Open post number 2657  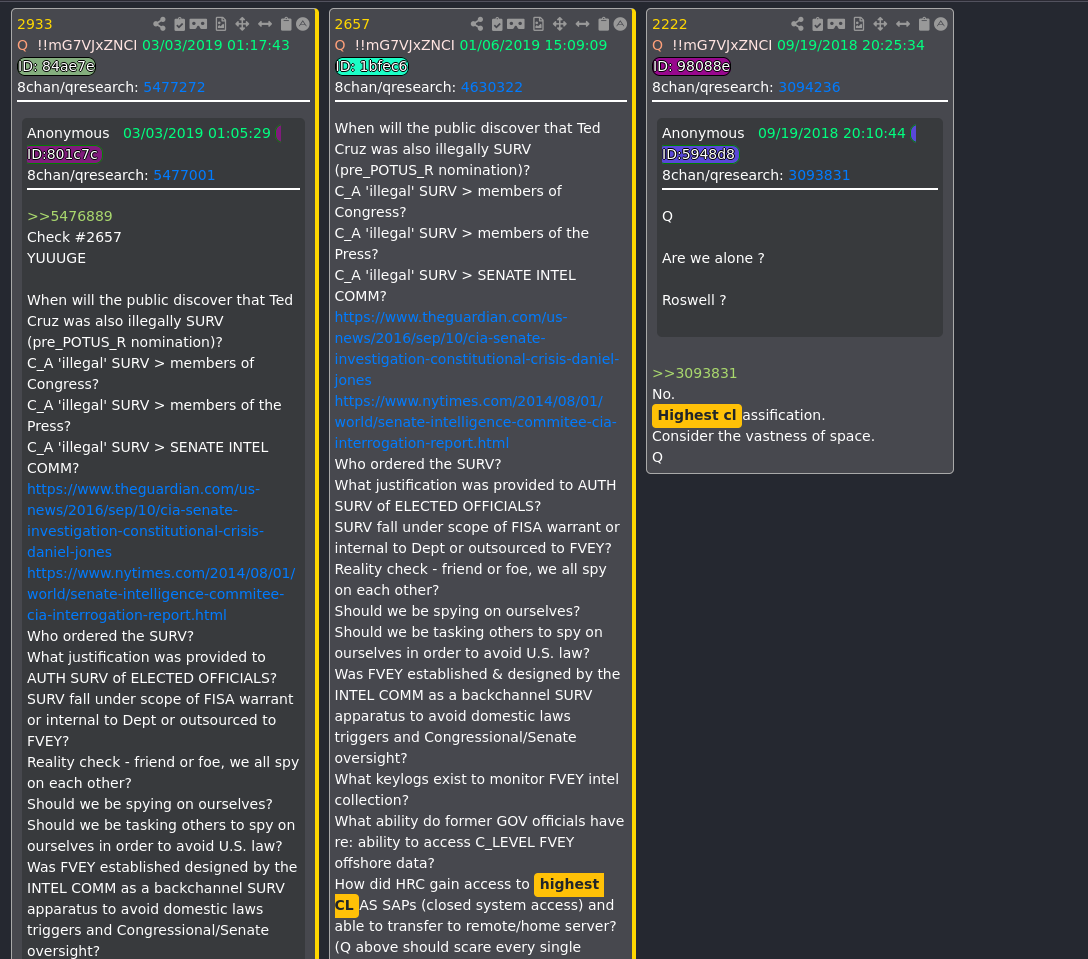tap(352, 24)
